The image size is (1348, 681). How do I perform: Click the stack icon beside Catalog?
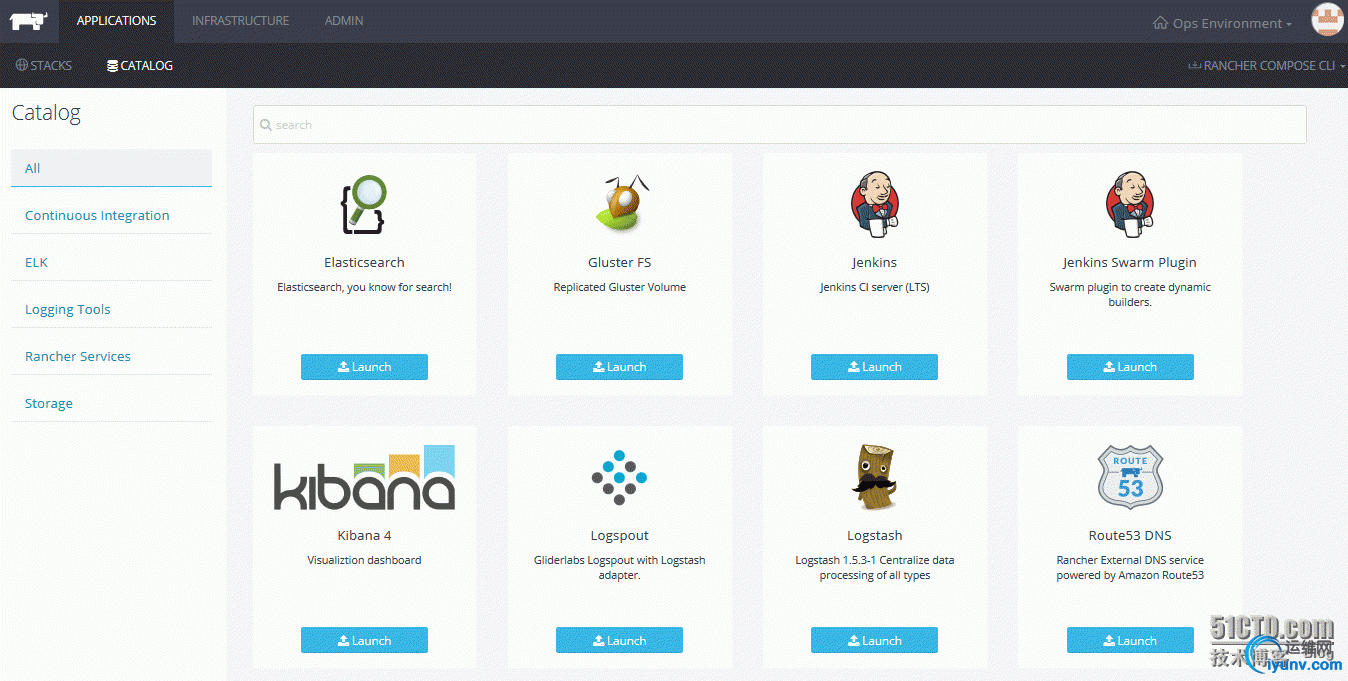pyautogui.click(x=112, y=66)
